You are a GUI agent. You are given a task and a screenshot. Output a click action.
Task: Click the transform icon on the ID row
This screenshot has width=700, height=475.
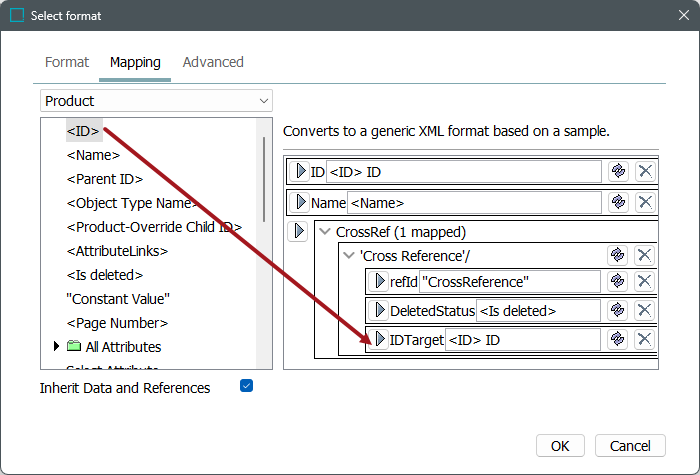coord(618,171)
